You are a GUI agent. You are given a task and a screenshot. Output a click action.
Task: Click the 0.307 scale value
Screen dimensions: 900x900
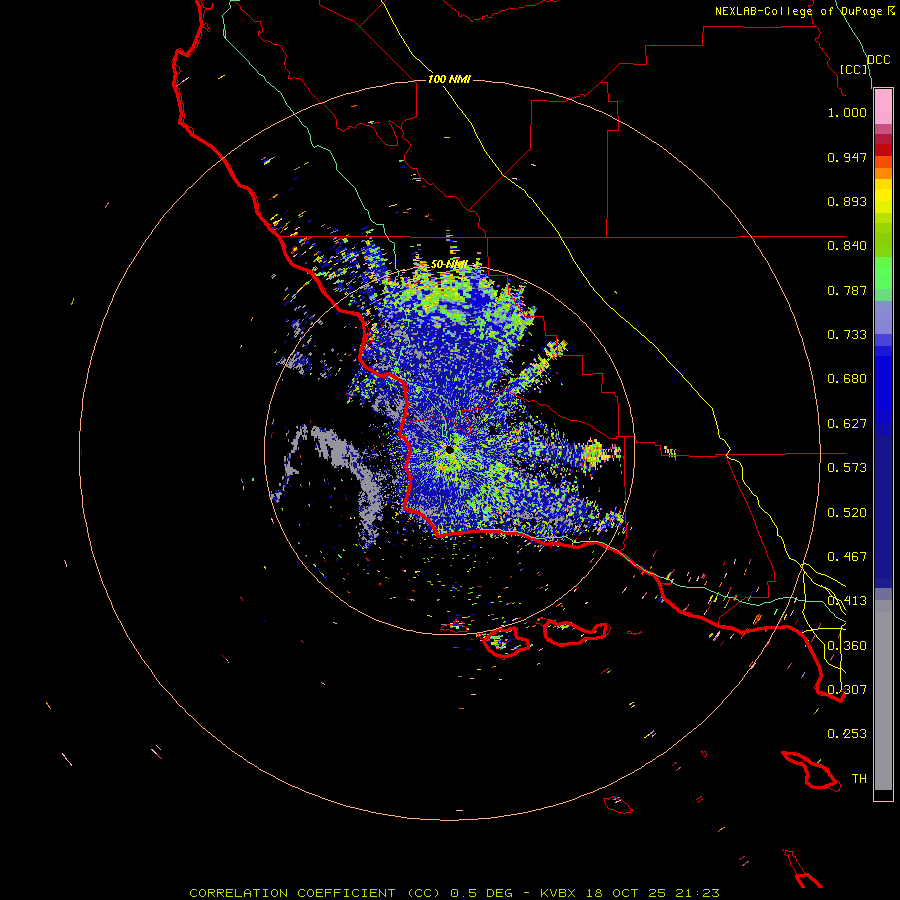(847, 690)
